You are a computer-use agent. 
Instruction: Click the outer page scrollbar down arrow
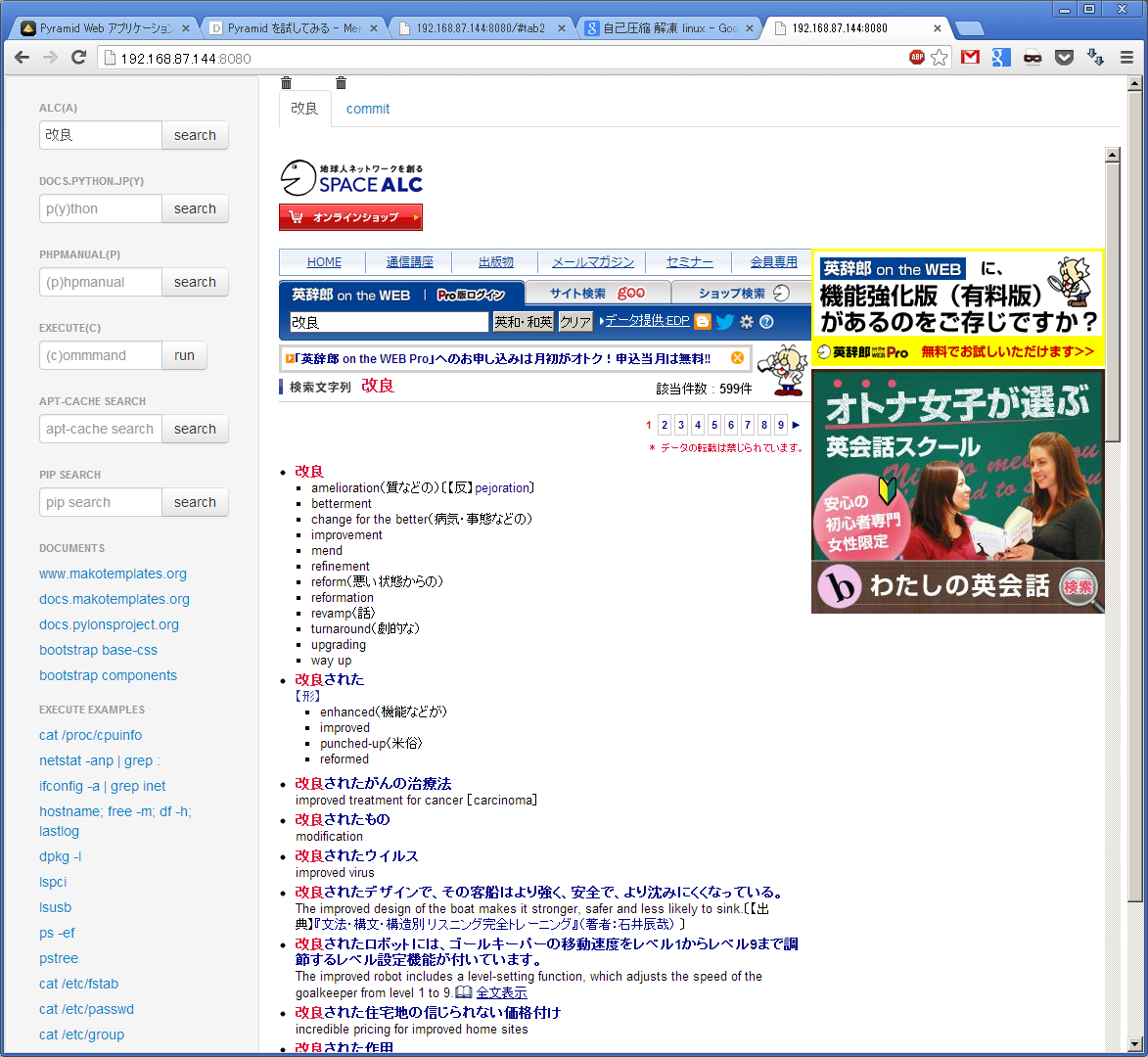[x=1135, y=1044]
